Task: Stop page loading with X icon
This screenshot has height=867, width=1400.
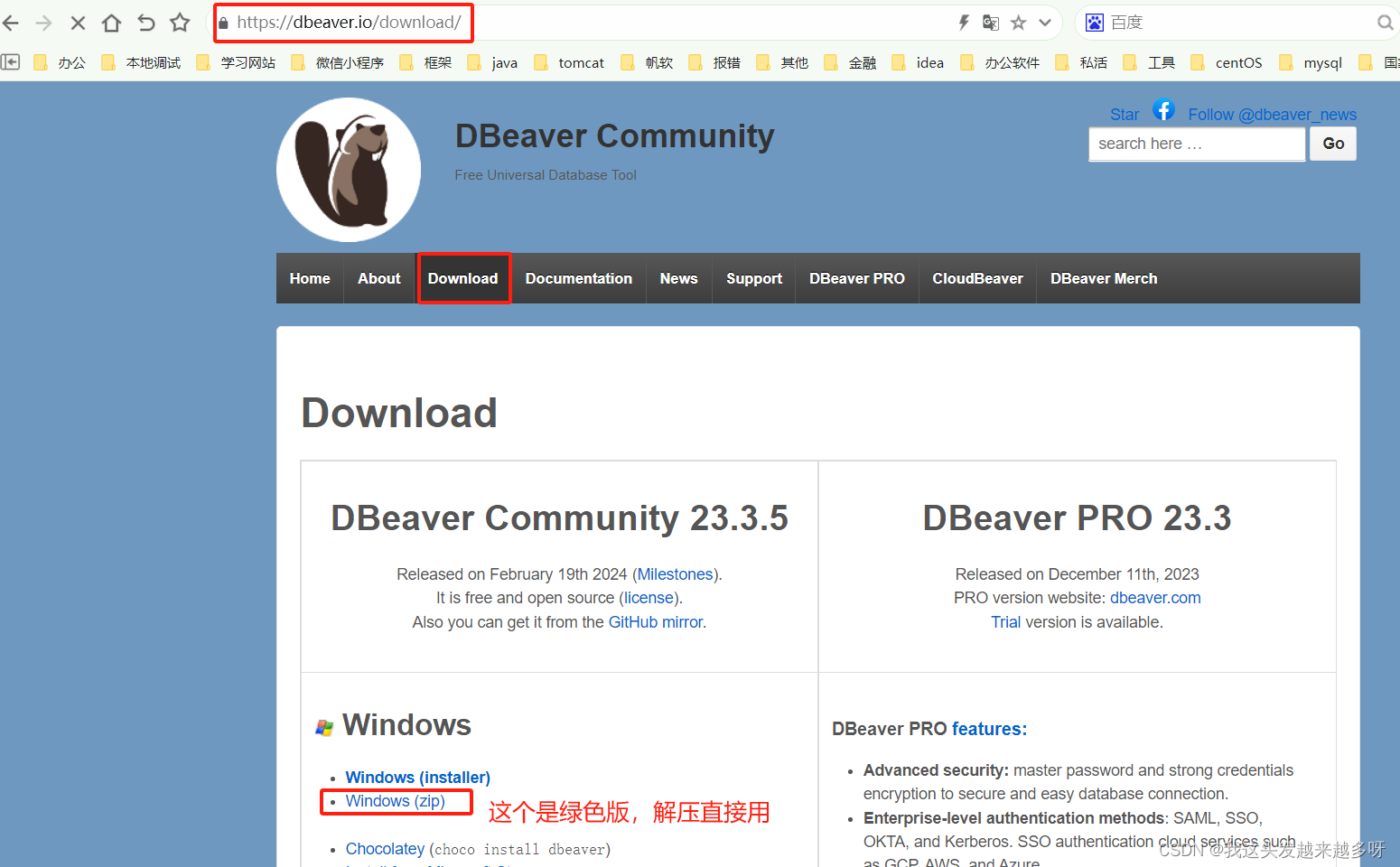Action: (x=78, y=23)
